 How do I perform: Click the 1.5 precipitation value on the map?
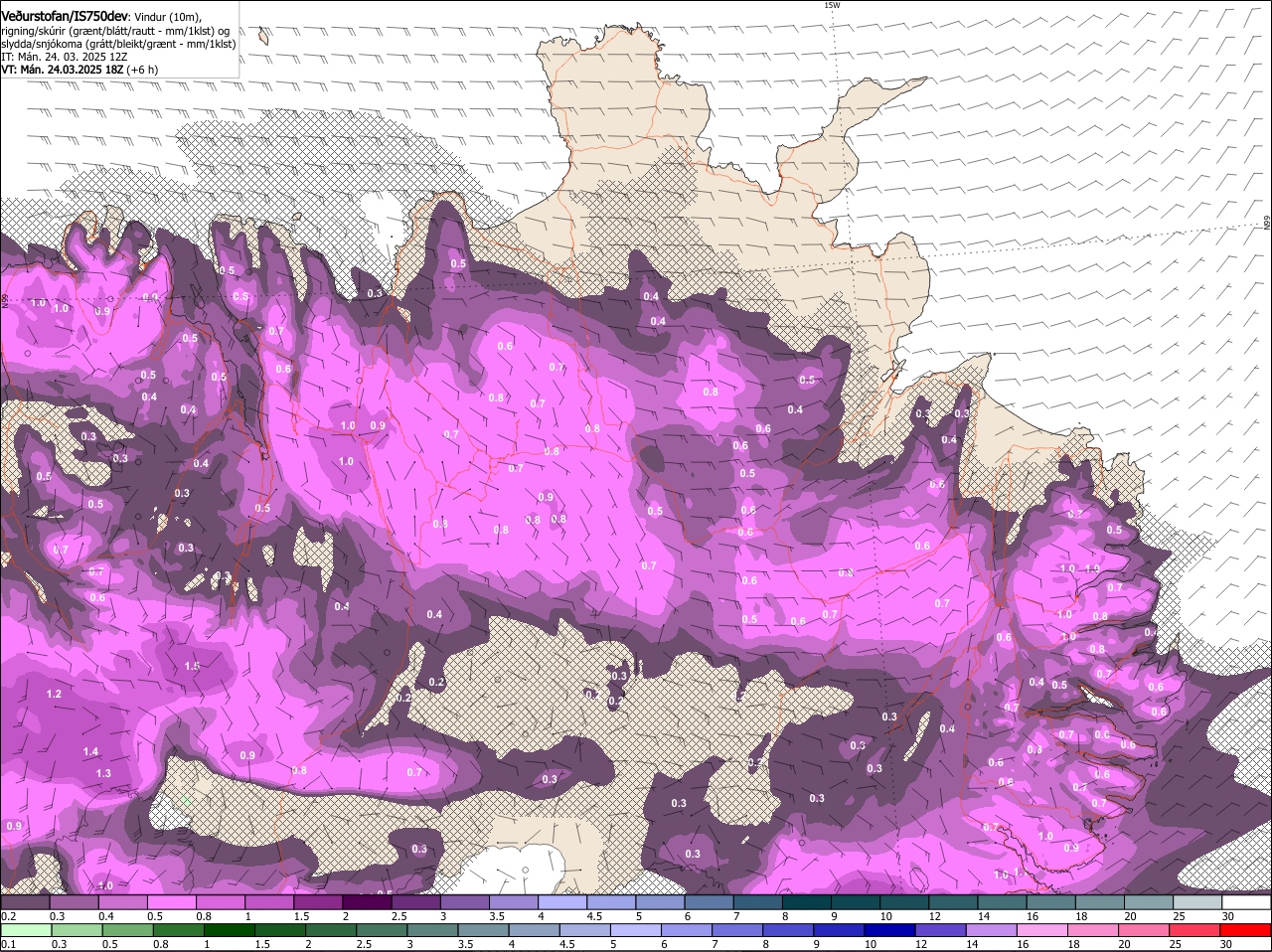192,666
